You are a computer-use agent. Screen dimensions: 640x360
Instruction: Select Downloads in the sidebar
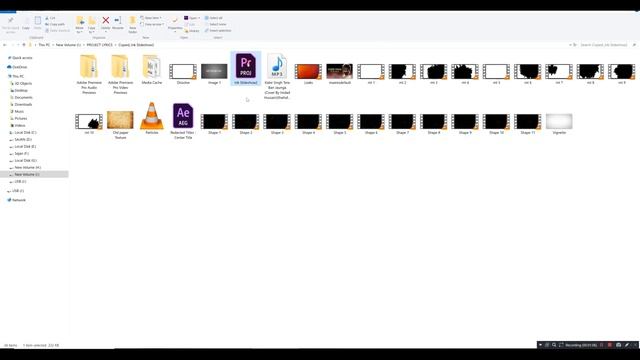coord(21,104)
